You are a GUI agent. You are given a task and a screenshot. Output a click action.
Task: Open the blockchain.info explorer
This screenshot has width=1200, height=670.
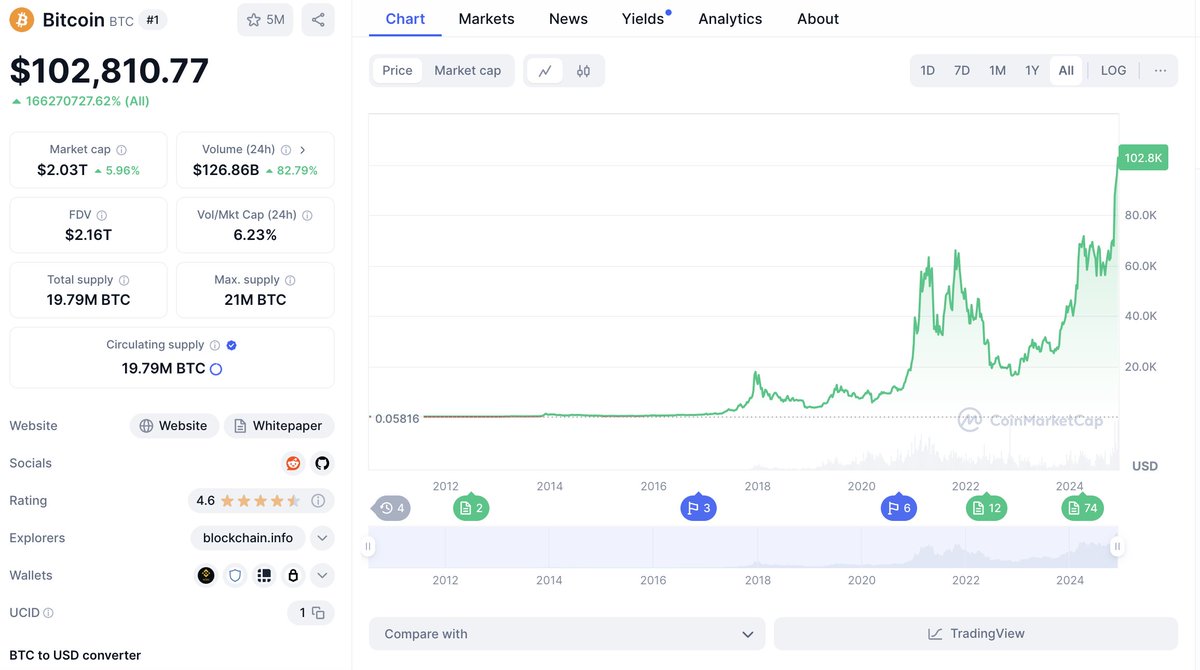pyautogui.click(x=248, y=538)
